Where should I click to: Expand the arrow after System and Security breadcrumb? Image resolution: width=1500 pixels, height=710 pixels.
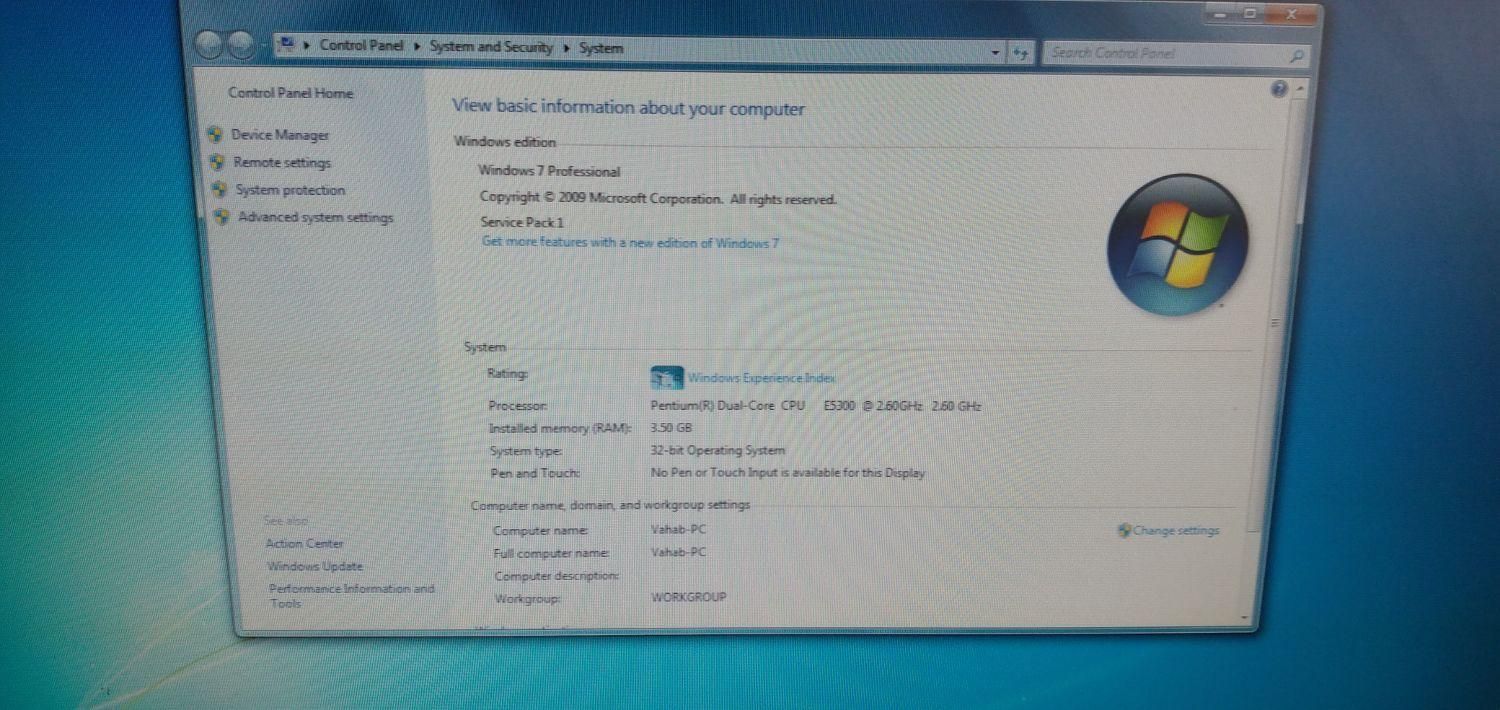[567, 47]
